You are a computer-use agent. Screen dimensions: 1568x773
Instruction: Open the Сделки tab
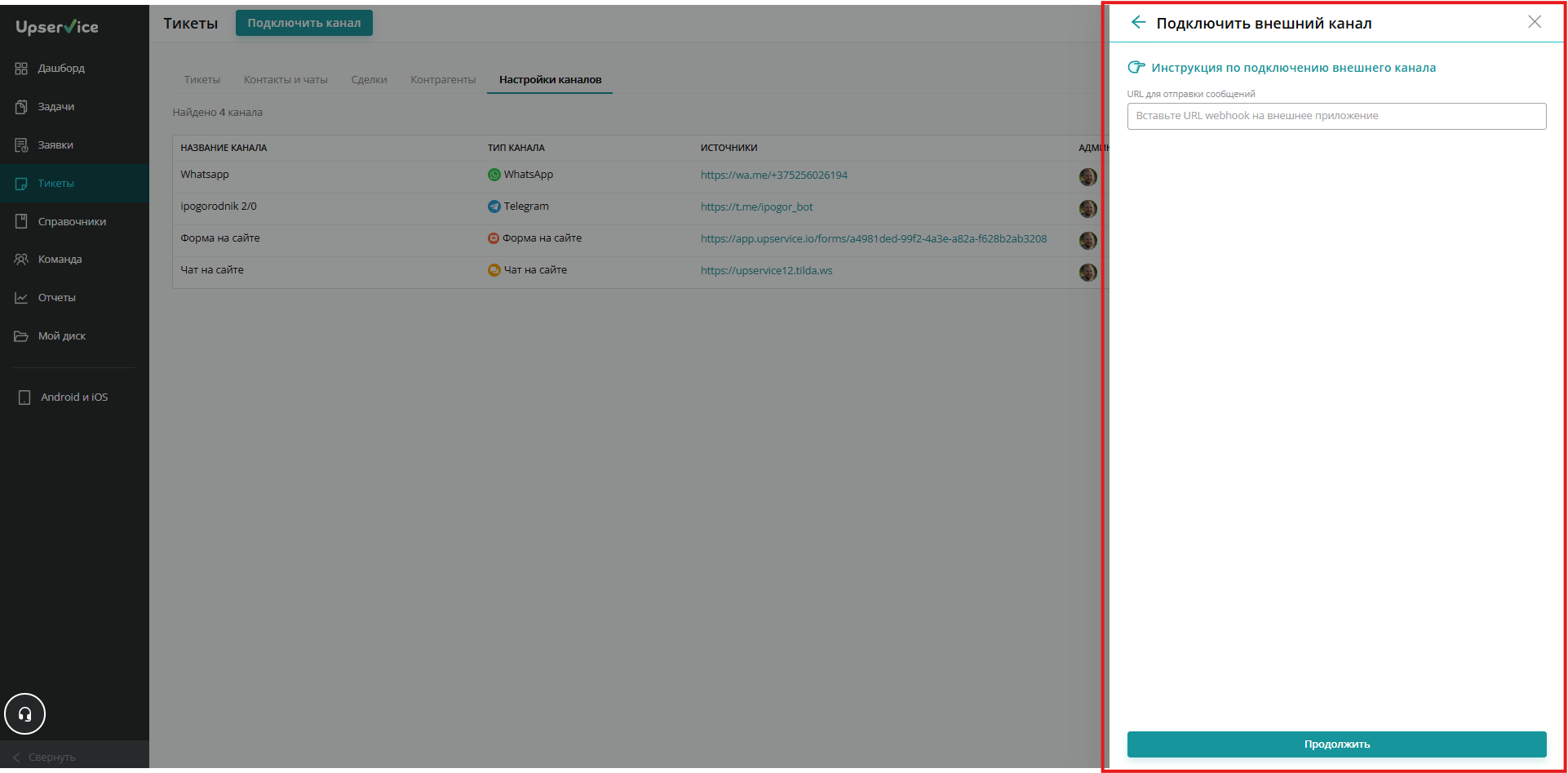coord(369,80)
